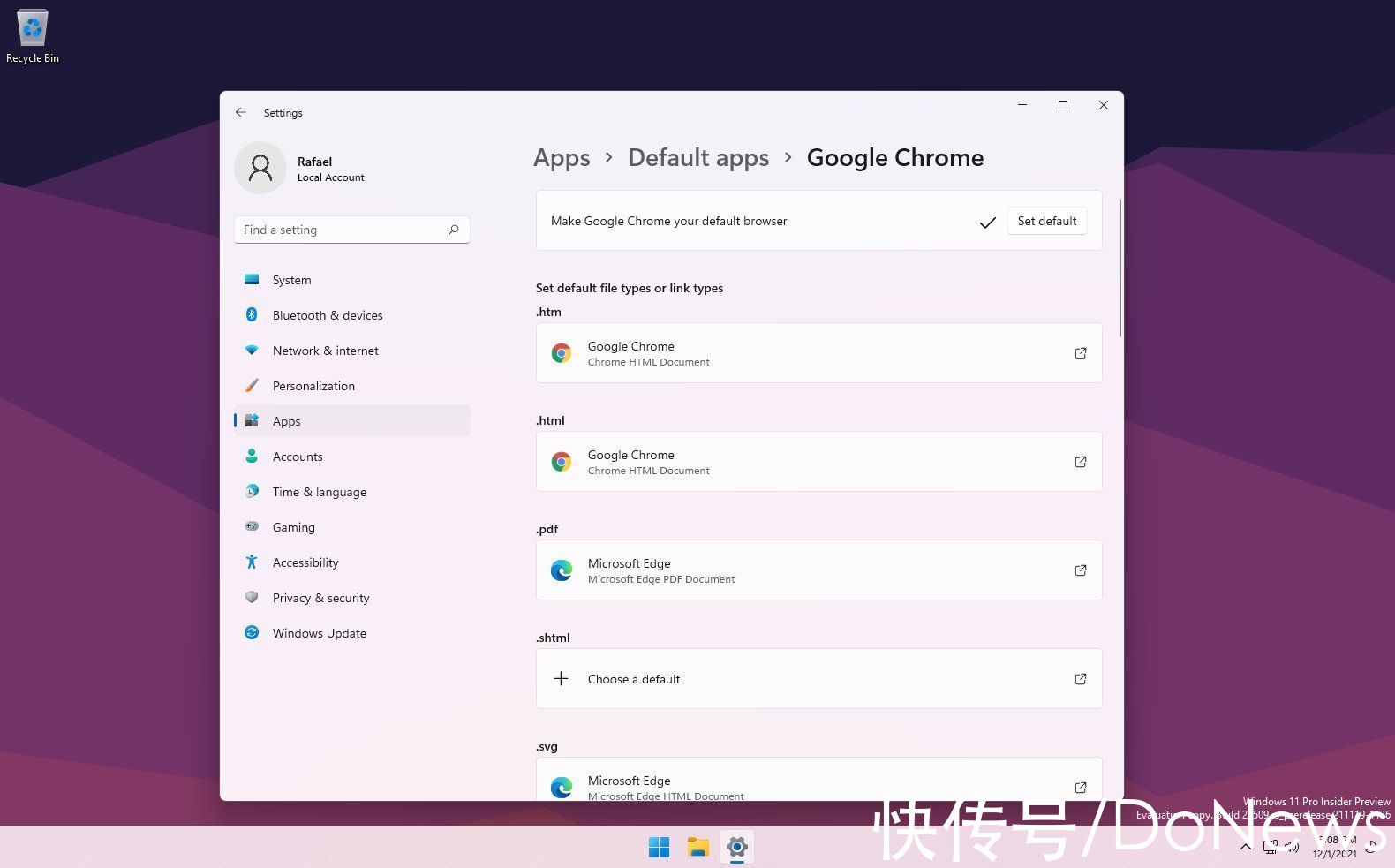Click the Gaming controller icon

(252, 527)
